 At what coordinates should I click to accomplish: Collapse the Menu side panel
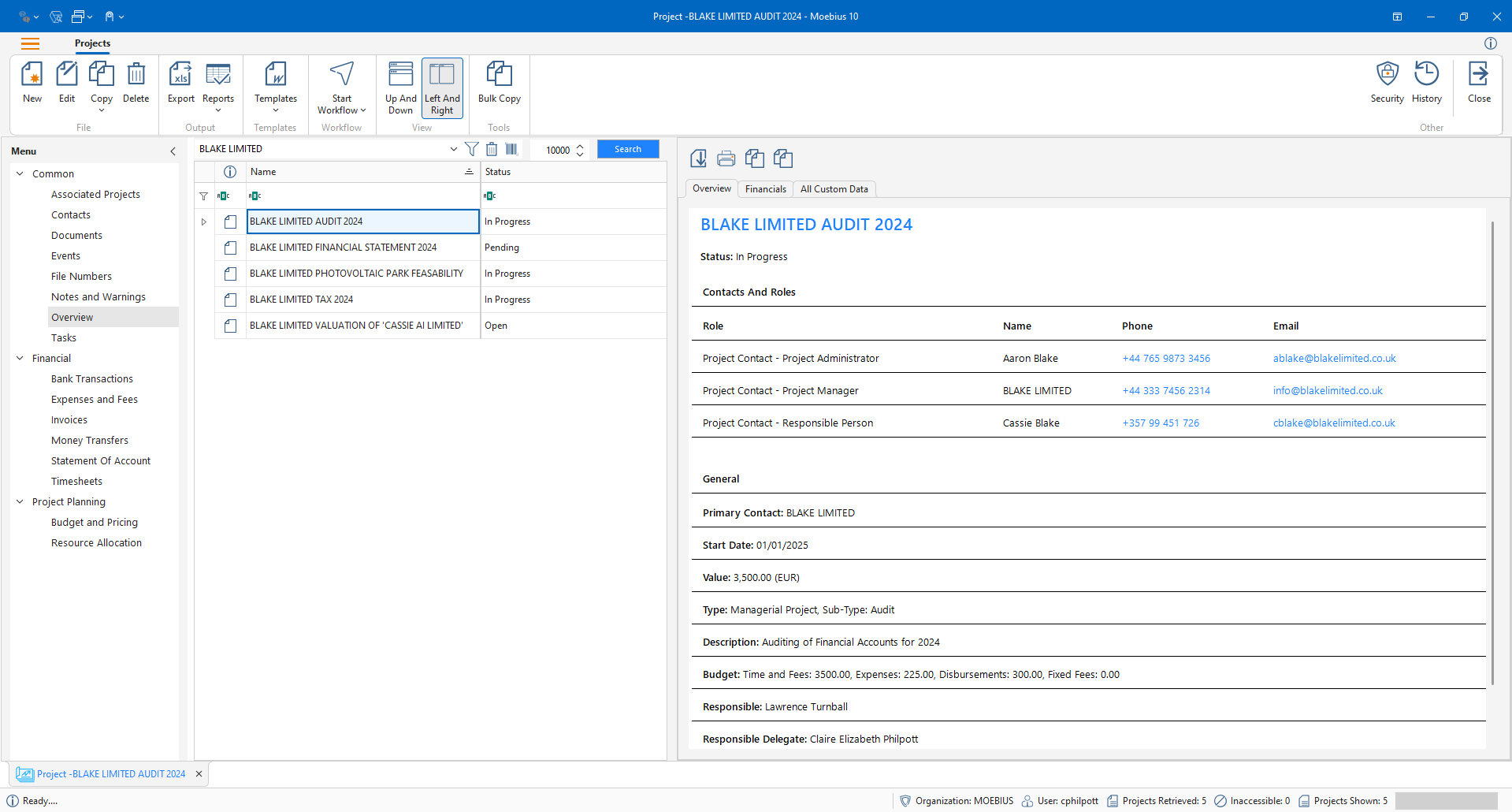pos(173,151)
